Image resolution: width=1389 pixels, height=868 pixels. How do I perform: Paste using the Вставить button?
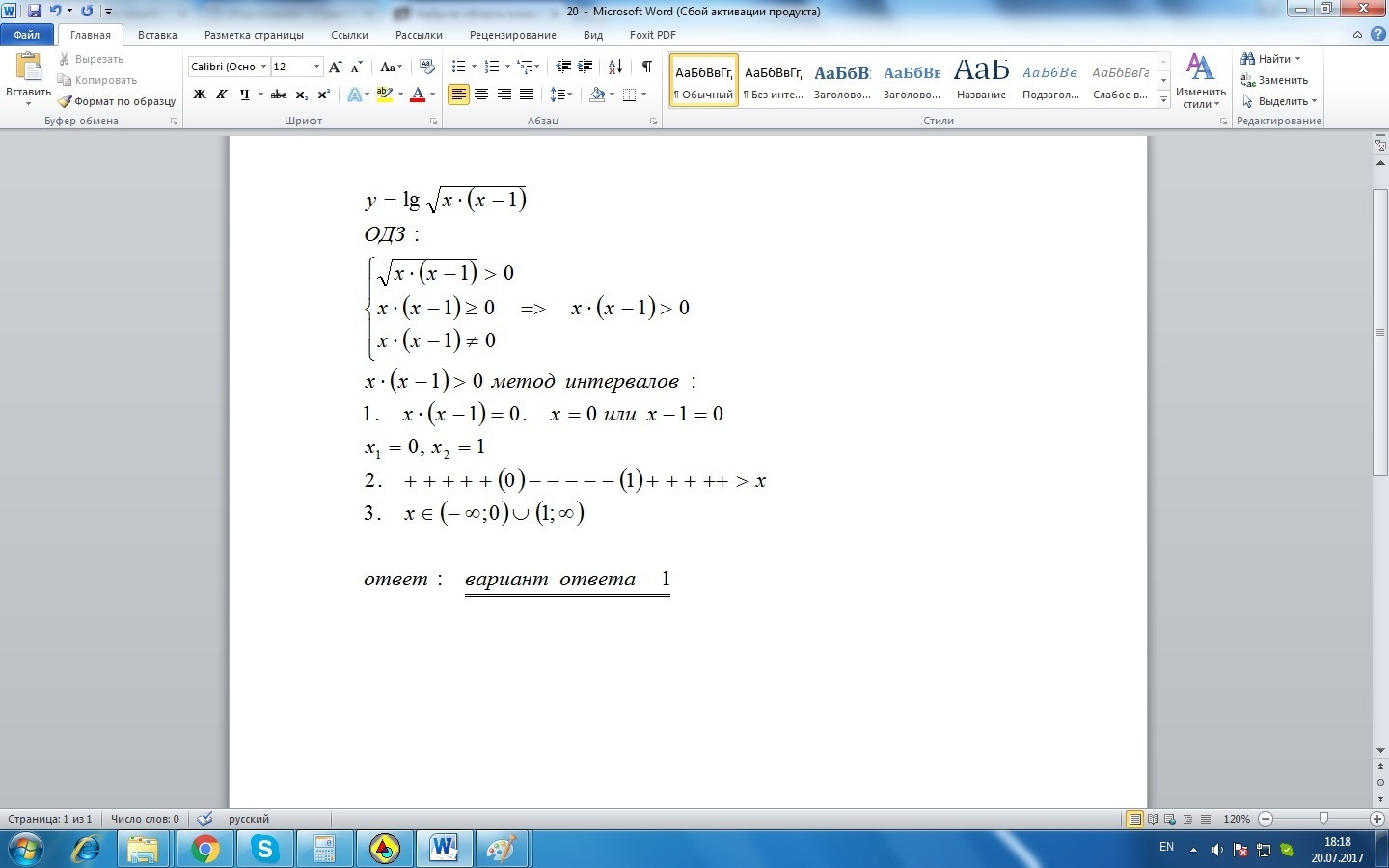28,79
